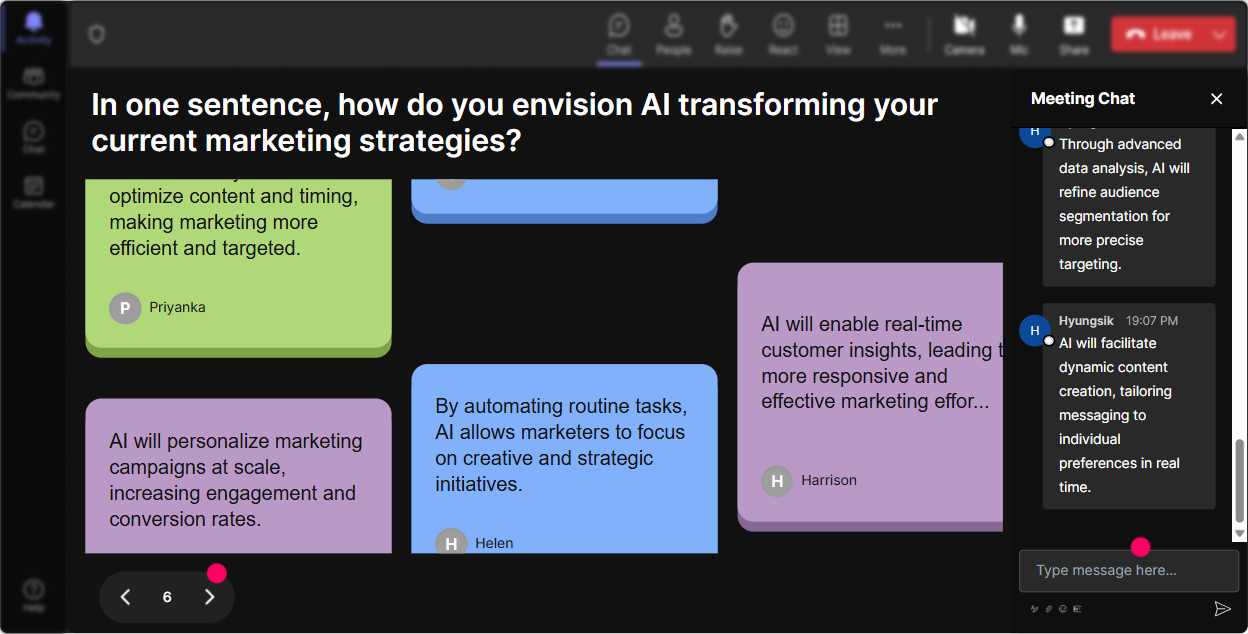The image size is (1248, 634).
Task: Click the Meeting Chat scrollbar thumb
Action: (1240, 480)
